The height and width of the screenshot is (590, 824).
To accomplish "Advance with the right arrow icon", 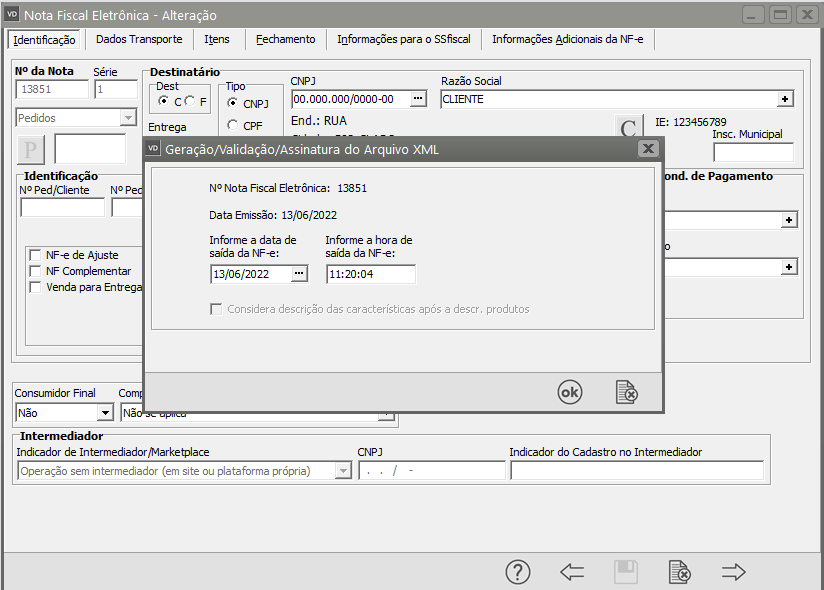I will tap(734, 572).
